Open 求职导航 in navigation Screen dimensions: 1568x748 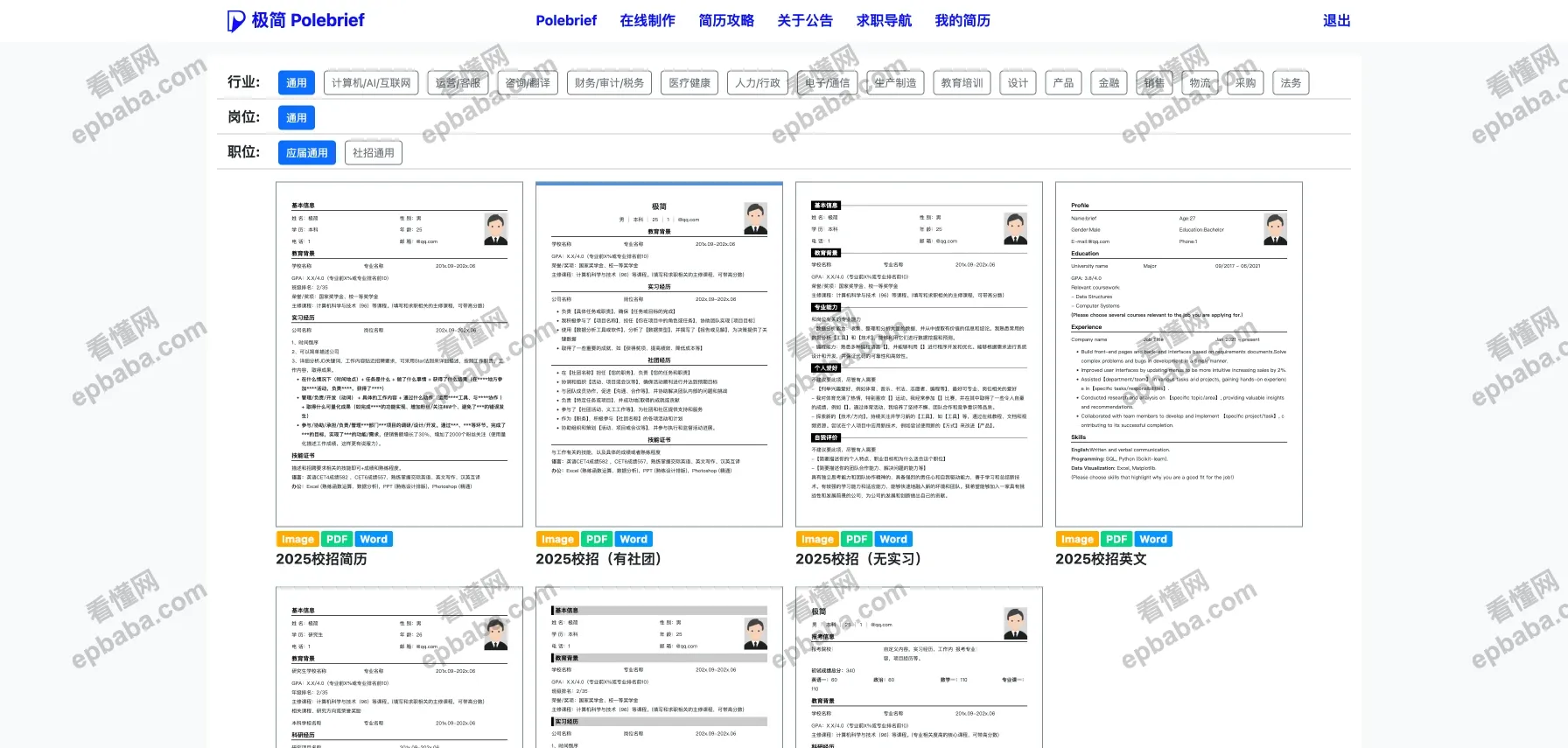[884, 20]
